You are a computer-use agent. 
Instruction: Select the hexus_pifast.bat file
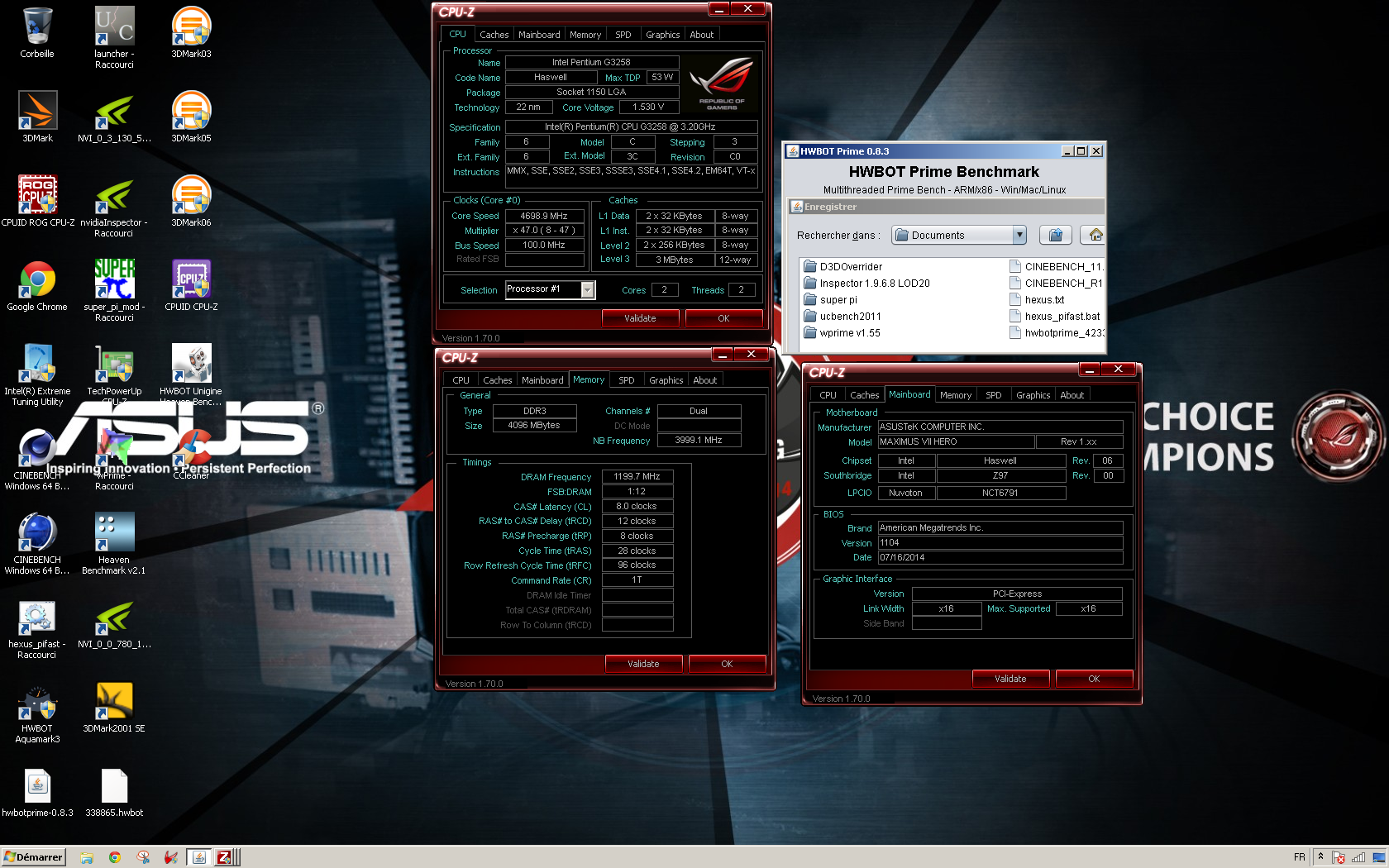pos(1055,316)
